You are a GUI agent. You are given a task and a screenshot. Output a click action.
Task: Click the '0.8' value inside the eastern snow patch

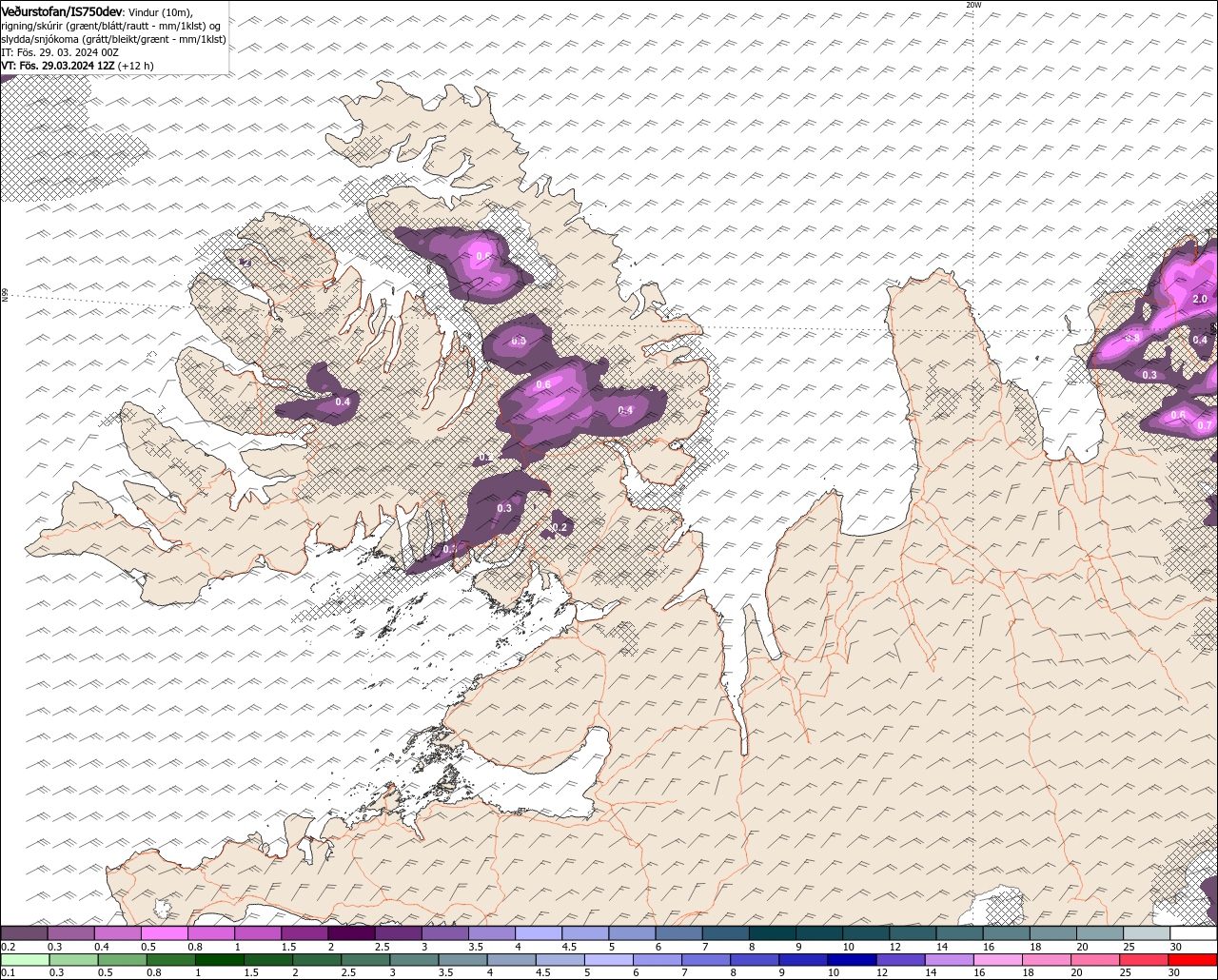(x=1132, y=338)
